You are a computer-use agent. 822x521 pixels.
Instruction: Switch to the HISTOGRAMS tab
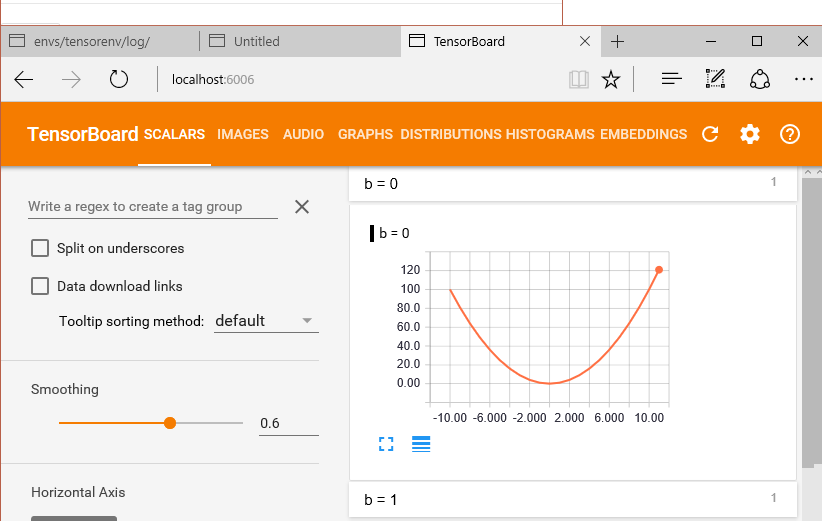tap(550, 134)
